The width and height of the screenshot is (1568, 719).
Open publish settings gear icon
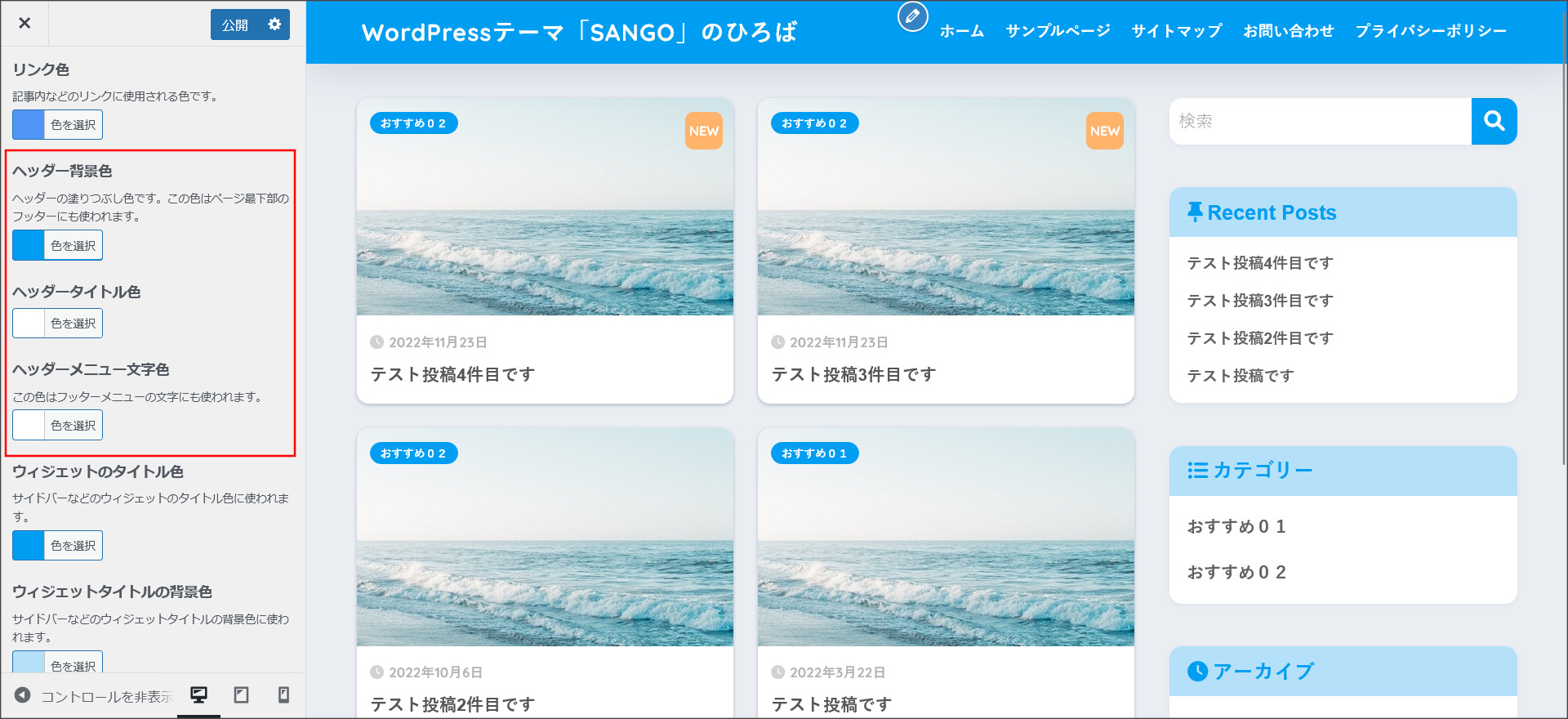pyautogui.click(x=274, y=25)
